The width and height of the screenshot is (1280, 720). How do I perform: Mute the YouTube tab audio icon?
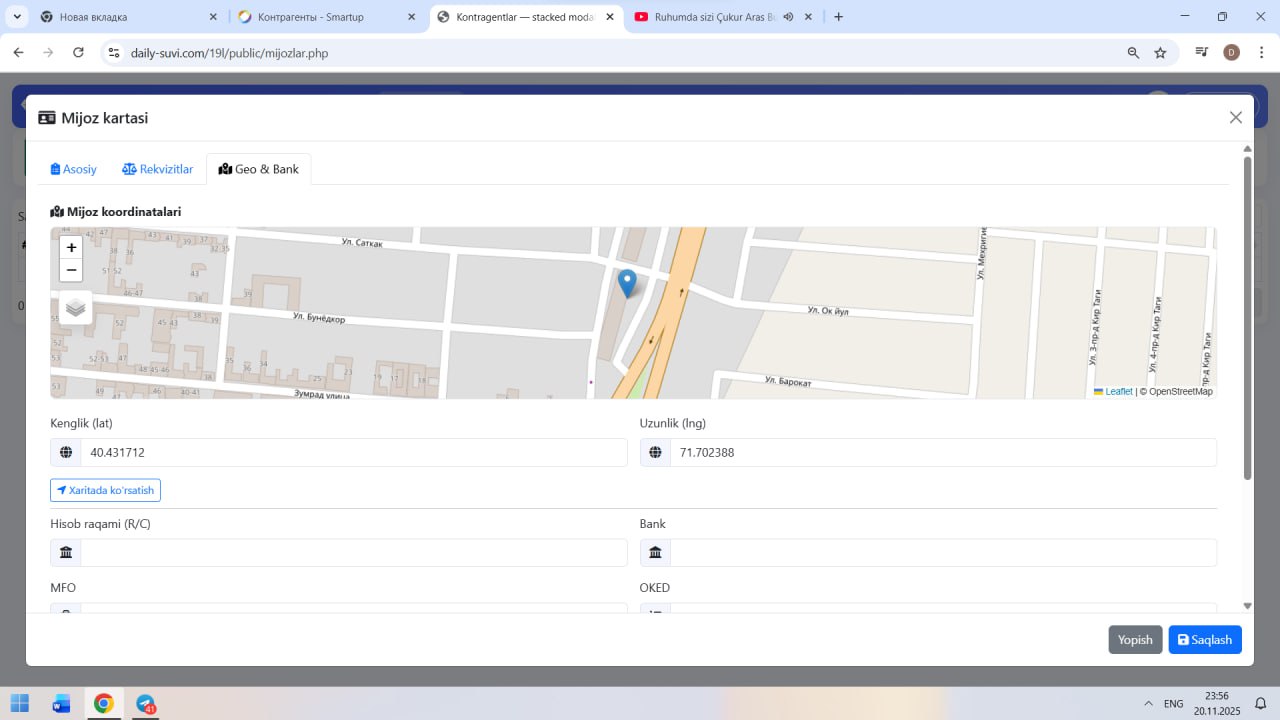pyautogui.click(x=788, y=17)
